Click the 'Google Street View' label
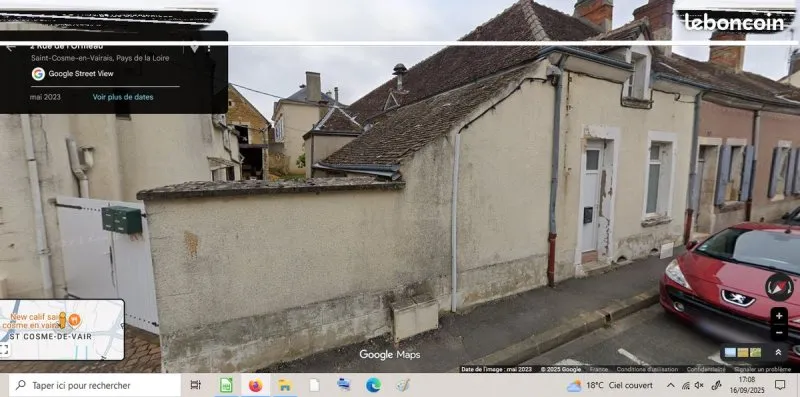 pyautogui.click(x=81, y=74)
